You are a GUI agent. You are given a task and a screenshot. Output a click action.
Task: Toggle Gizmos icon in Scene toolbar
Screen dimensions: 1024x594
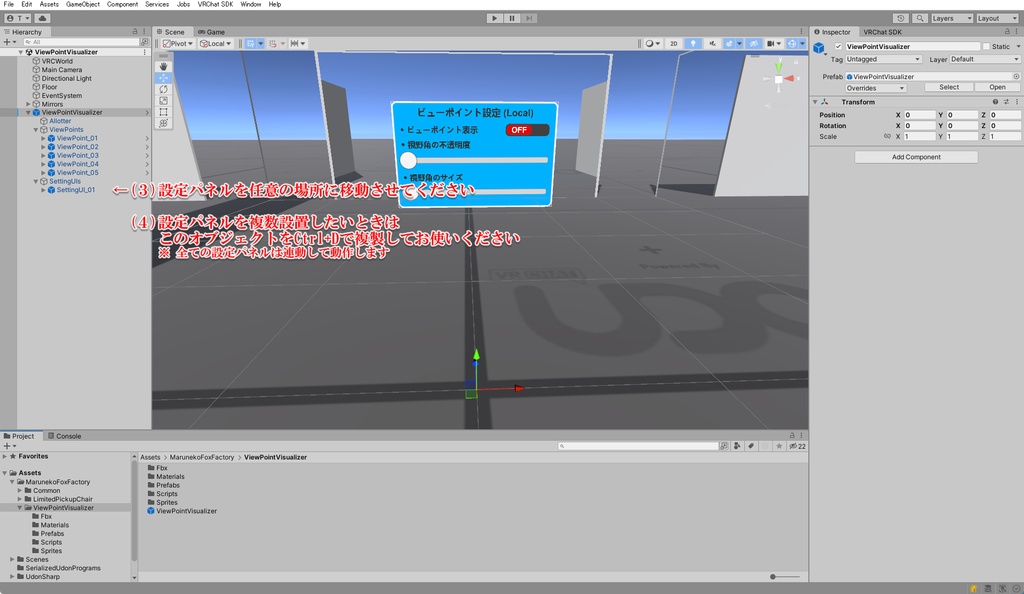pyautogui.click(x=792, y=44)
